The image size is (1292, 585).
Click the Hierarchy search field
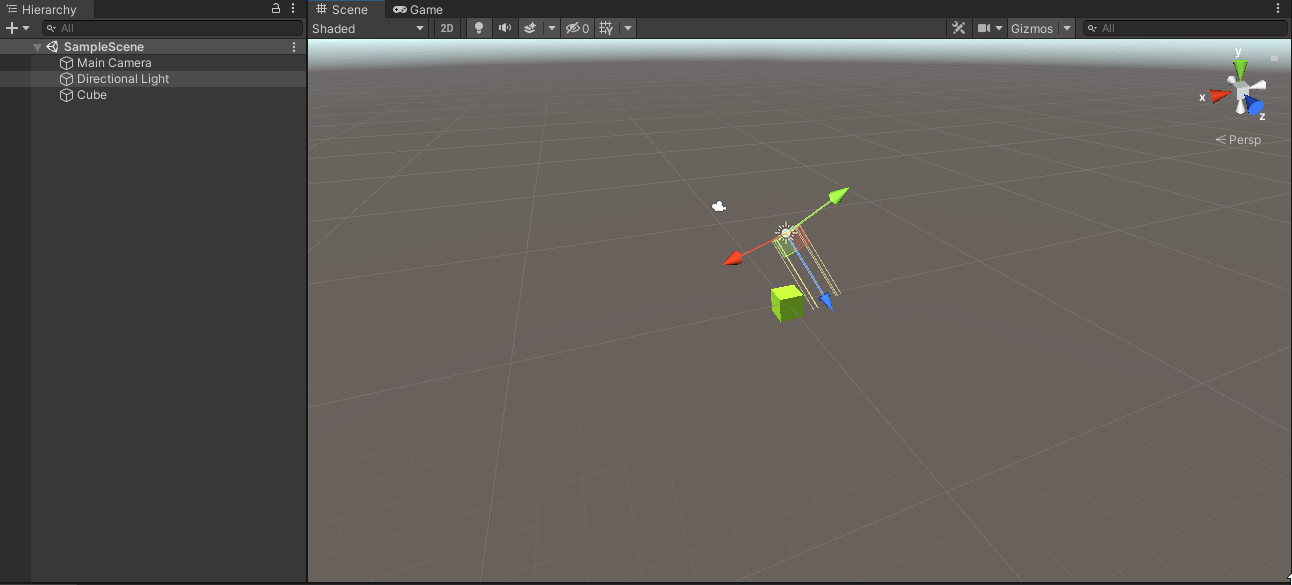pyautogui.click(x=172, y=28)
